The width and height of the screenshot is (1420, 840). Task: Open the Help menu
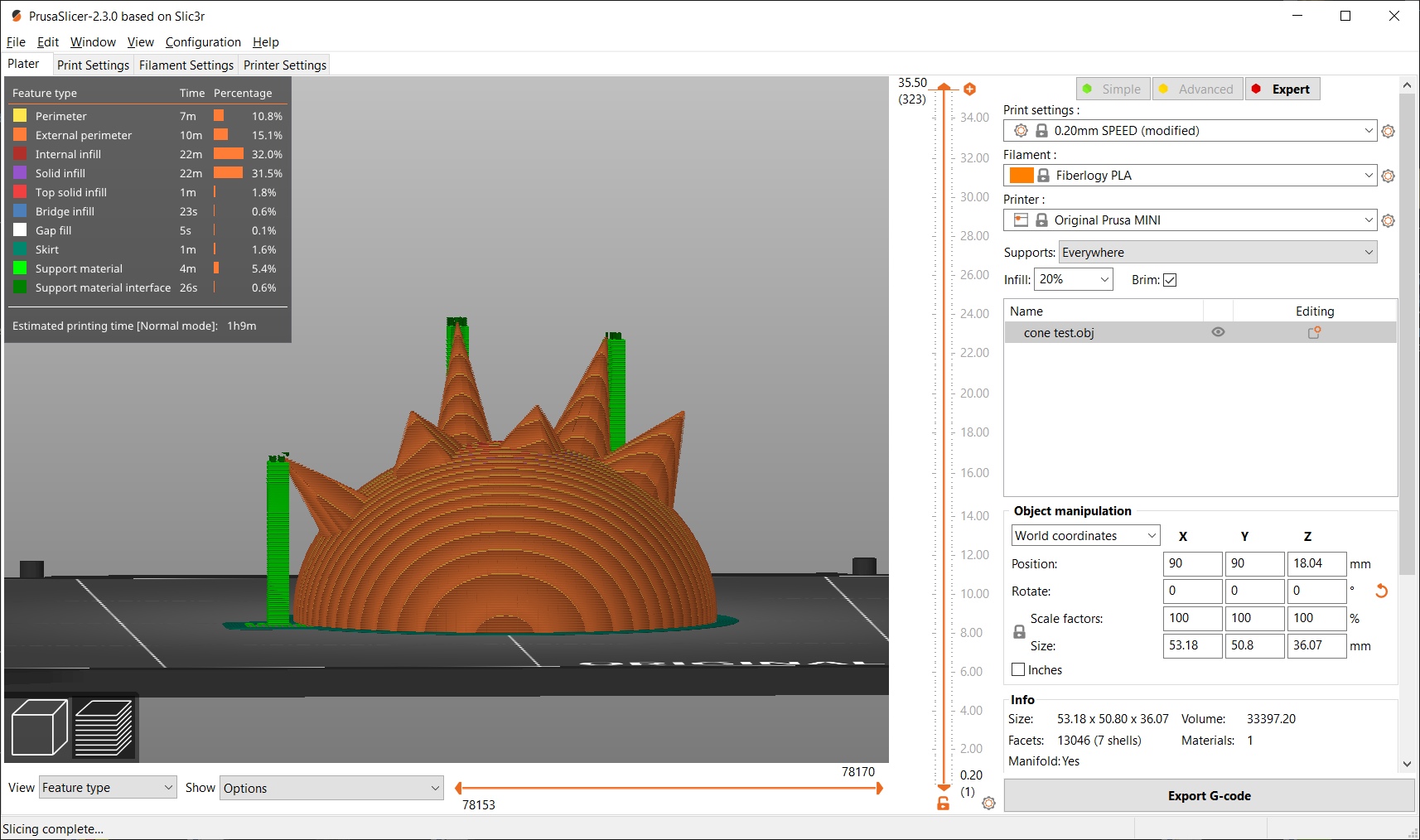pyautogui.click(x=266, y=42)
